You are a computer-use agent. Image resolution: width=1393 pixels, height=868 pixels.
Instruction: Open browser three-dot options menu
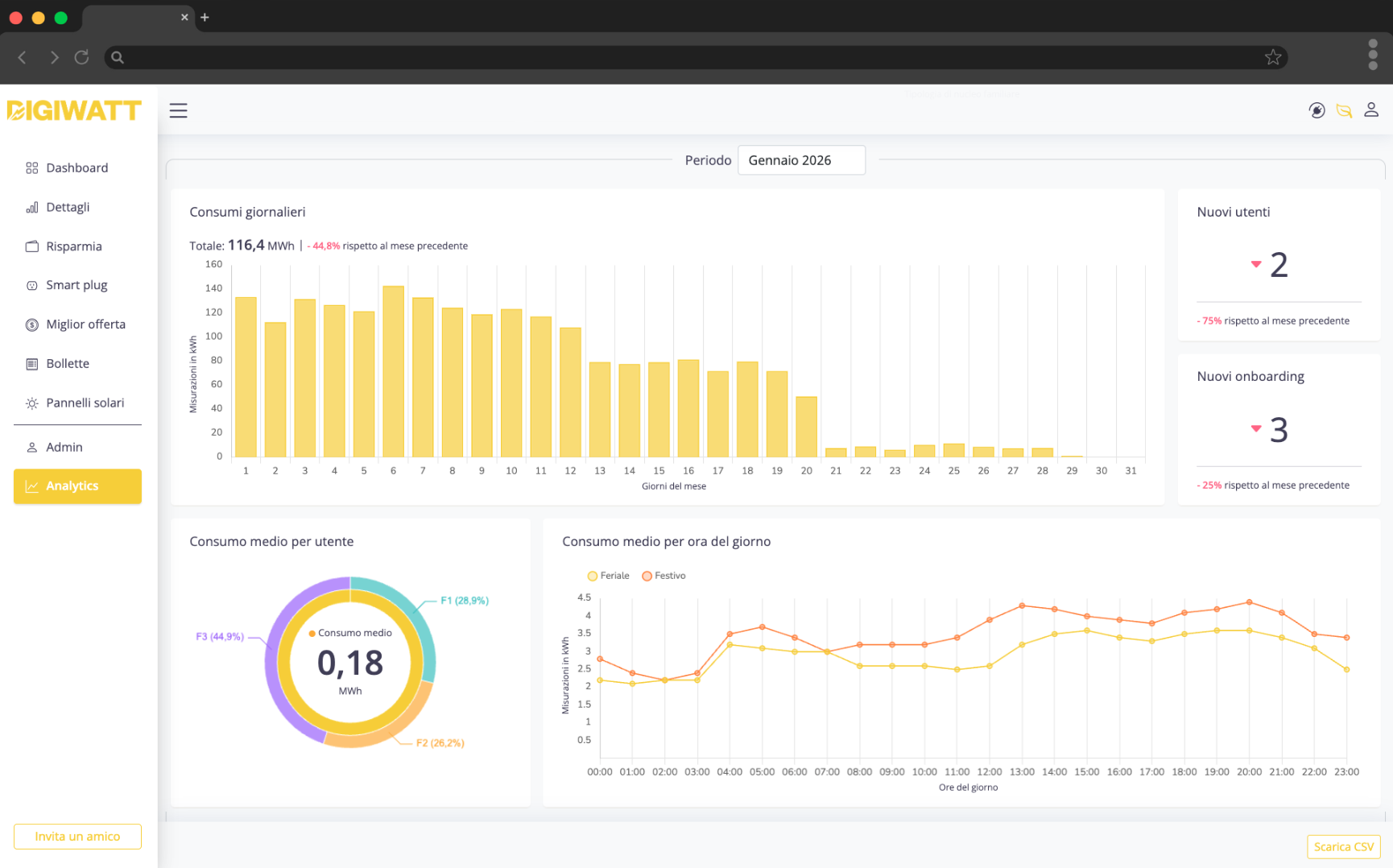click(x=1373, y=55)
